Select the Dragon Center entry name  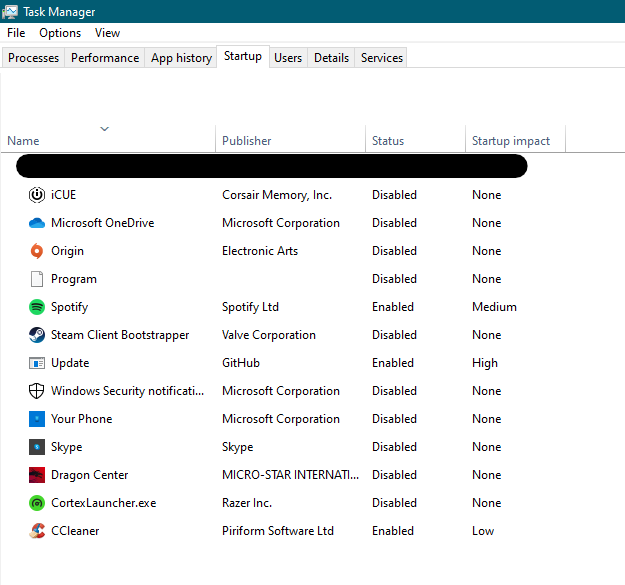pos(90,475)
